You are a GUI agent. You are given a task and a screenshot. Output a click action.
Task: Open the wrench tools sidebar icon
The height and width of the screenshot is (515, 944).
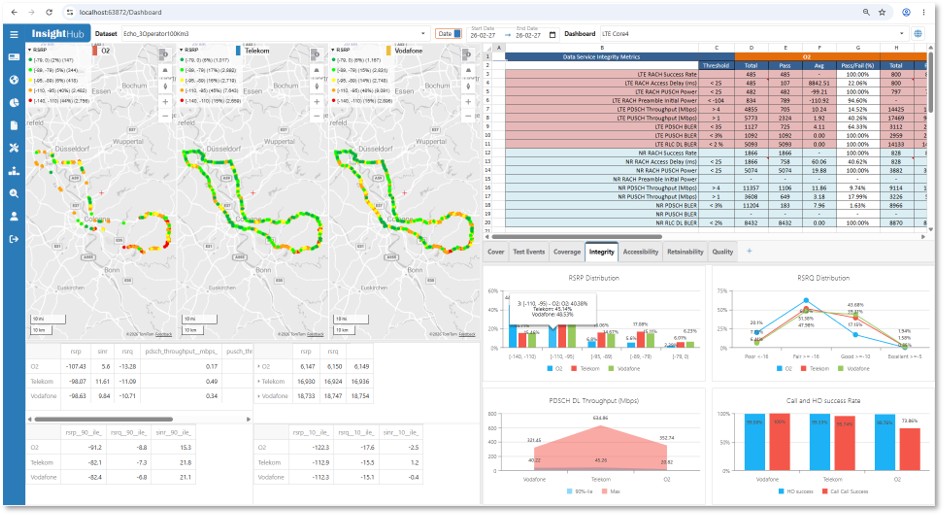(14, 148)
